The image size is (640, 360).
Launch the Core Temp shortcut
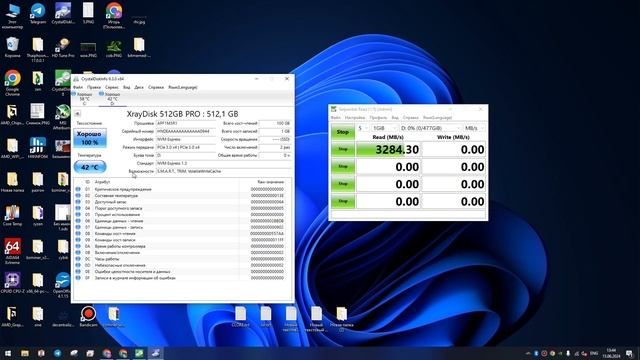point(12,216)
